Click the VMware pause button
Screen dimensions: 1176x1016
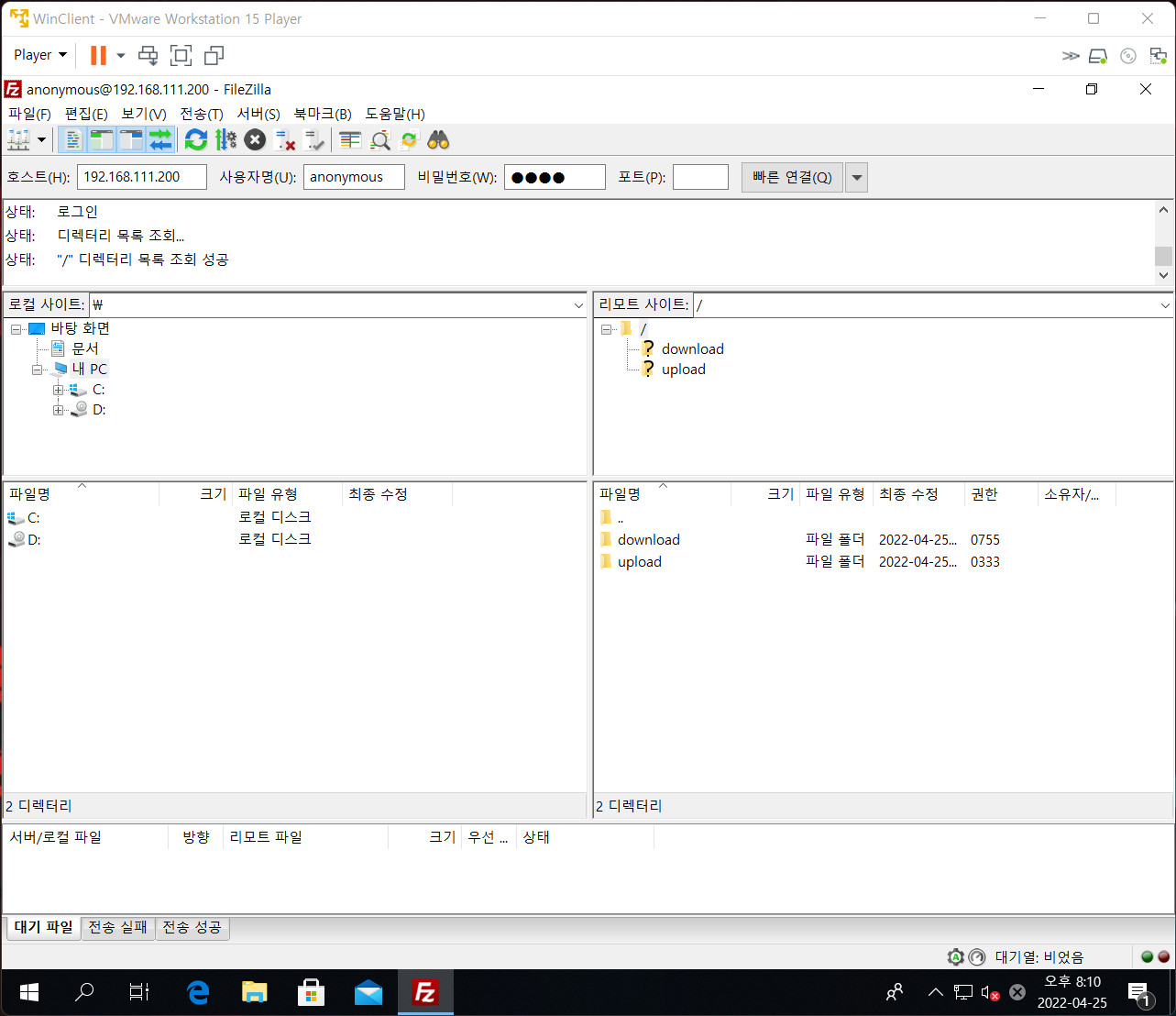(x=98, y=55)
